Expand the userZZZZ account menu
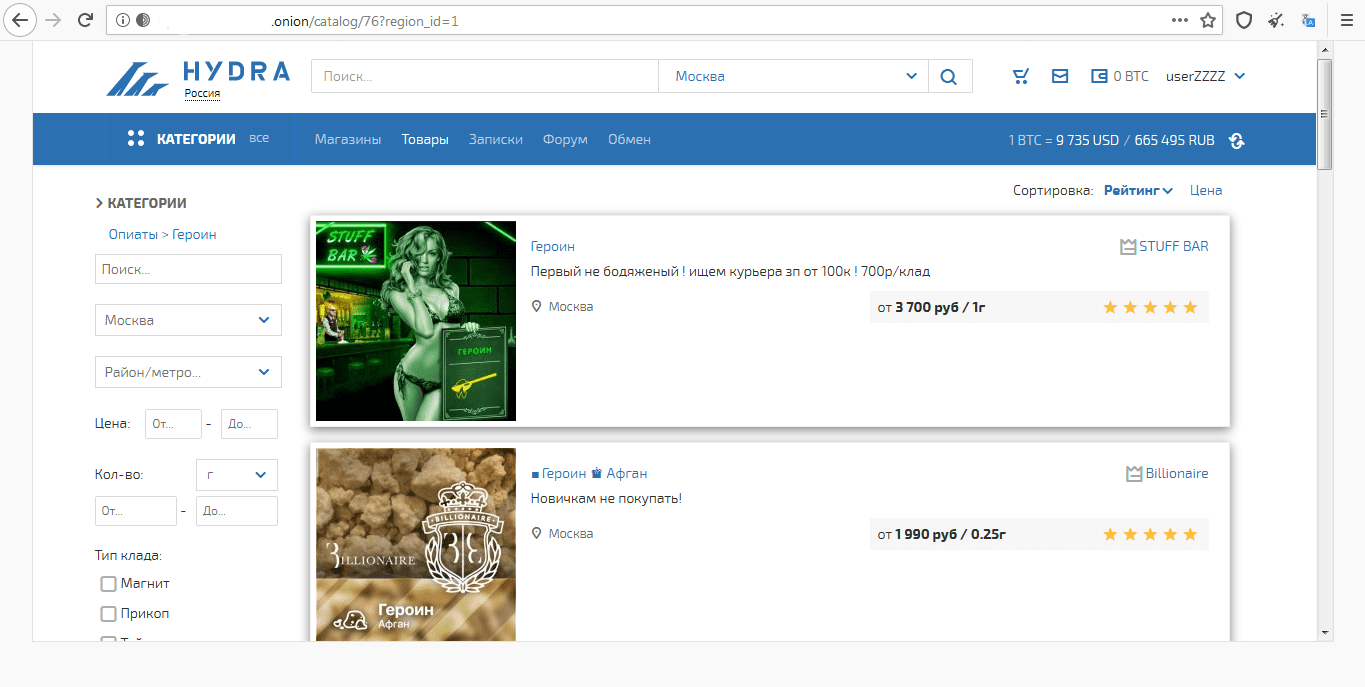The image size is (1365, 687). point(1205,77)
